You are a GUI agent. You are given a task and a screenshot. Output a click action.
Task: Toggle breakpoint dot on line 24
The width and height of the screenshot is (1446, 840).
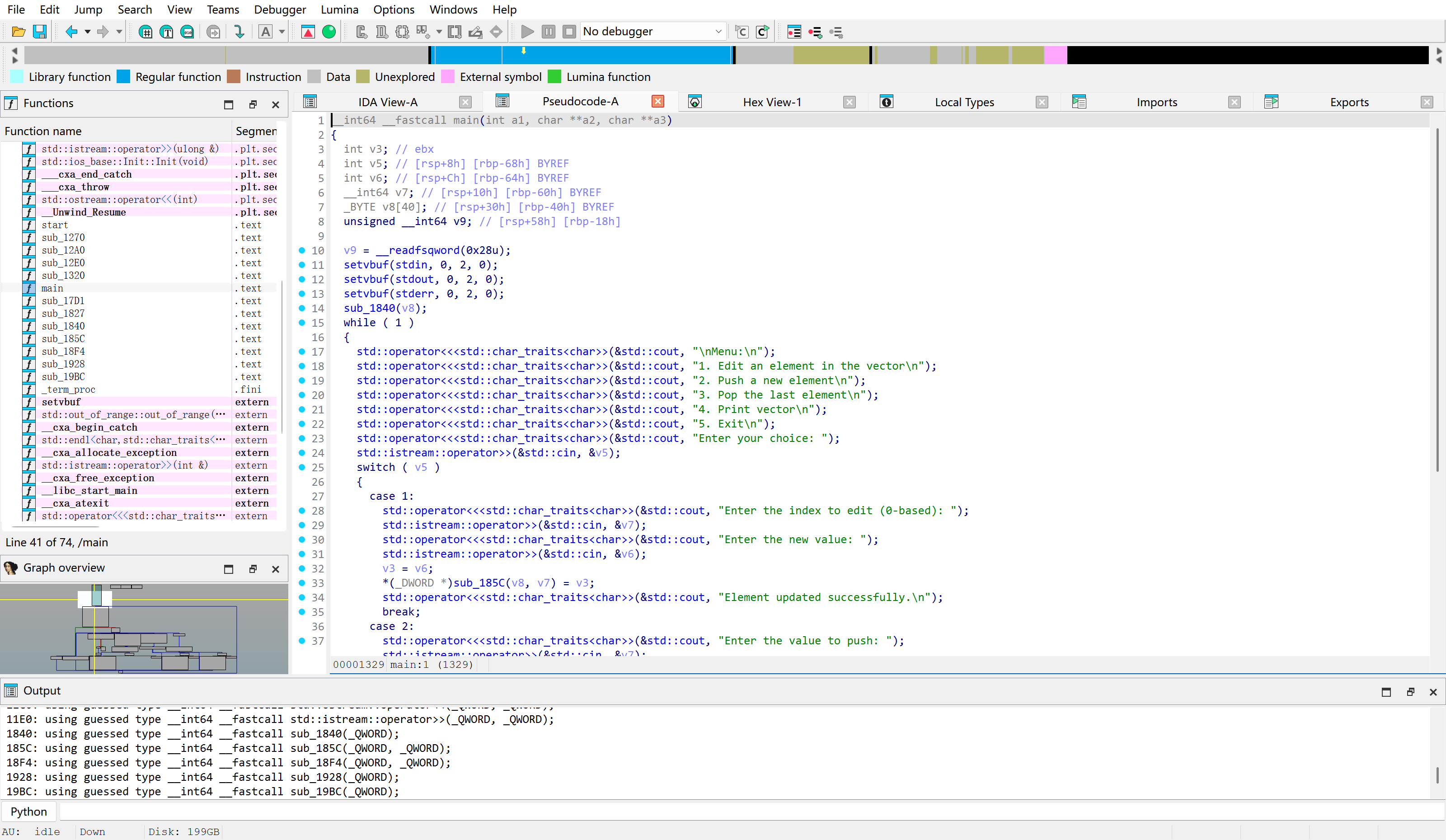tap(302, 453)
